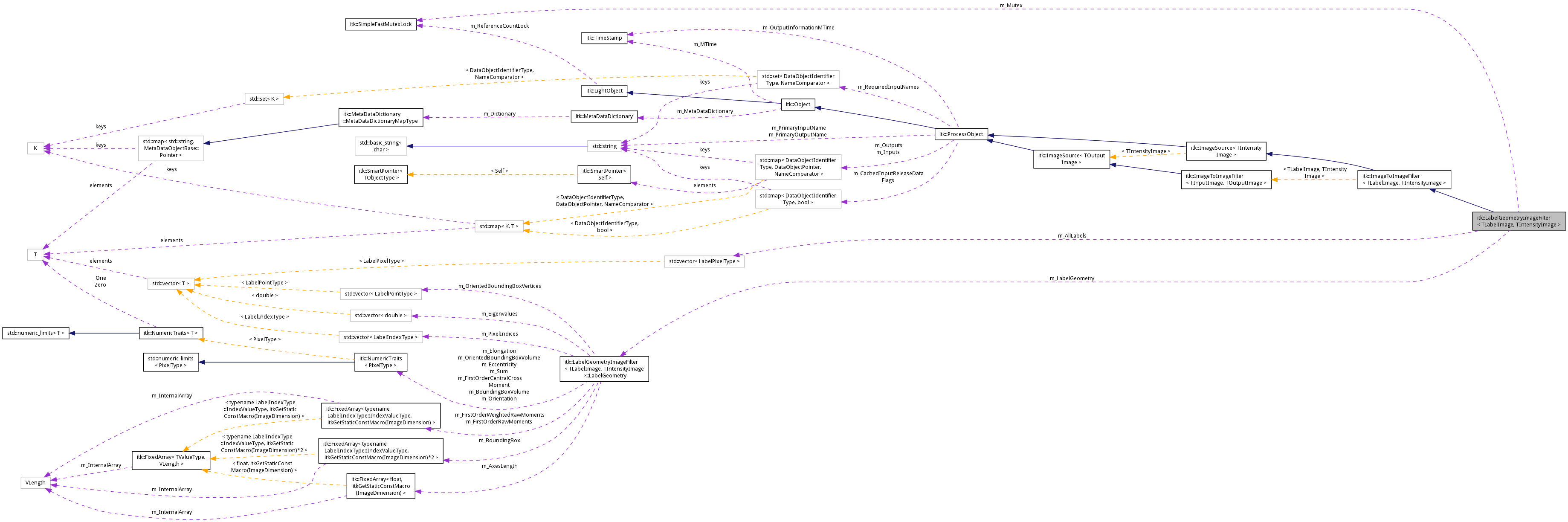Image resolution: width=1568 pixels, height=522 pixels.
Task: Click the m_AllLabels edge label
Action: click(x=1072, y=236)
